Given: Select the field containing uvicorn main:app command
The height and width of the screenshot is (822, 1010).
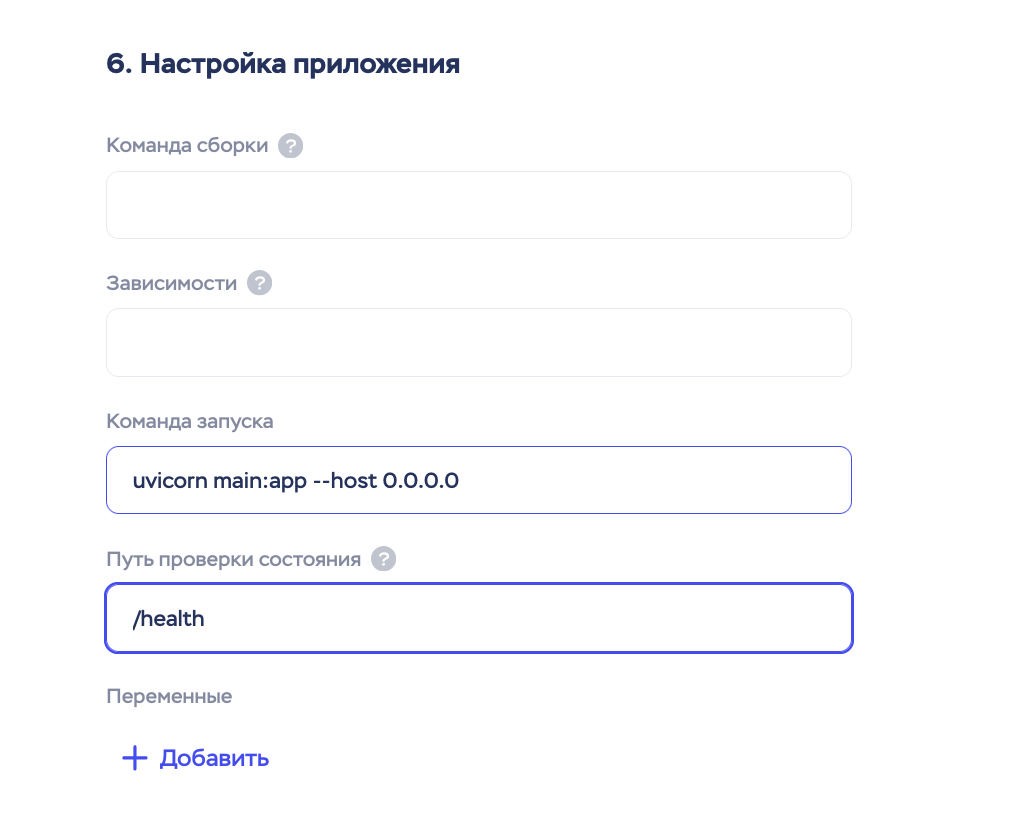Looking at the screenshot, I should 478,480.
